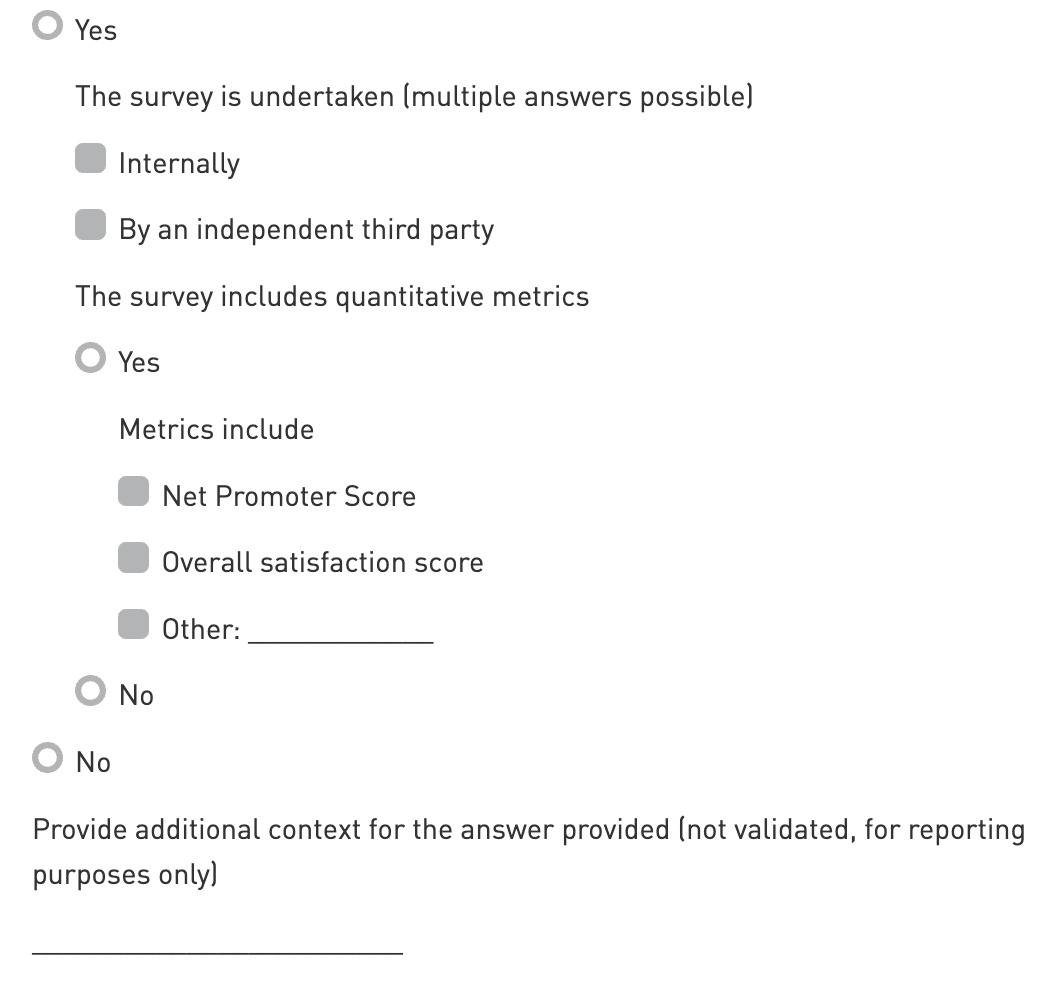
Task: Choose Yes for quantitative metrics
Action: pos(91,359)
